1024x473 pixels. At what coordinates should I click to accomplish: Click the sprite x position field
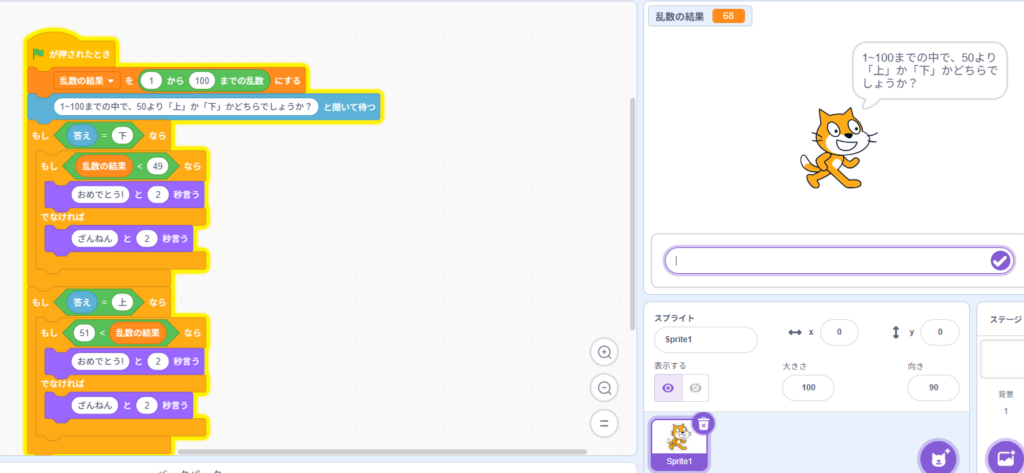point(838,332)
